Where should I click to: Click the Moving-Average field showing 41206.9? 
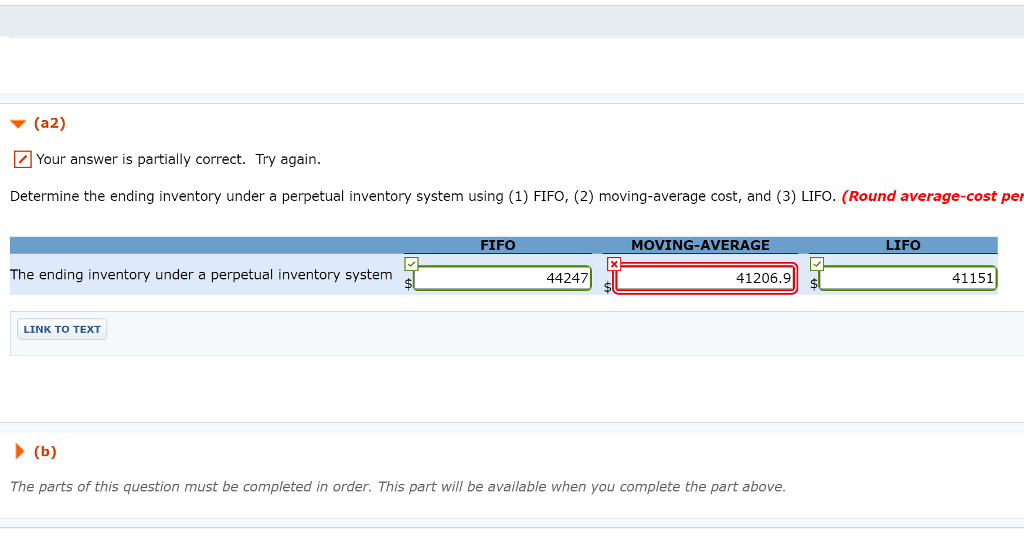pyautogui.click(x=705, y=279)
